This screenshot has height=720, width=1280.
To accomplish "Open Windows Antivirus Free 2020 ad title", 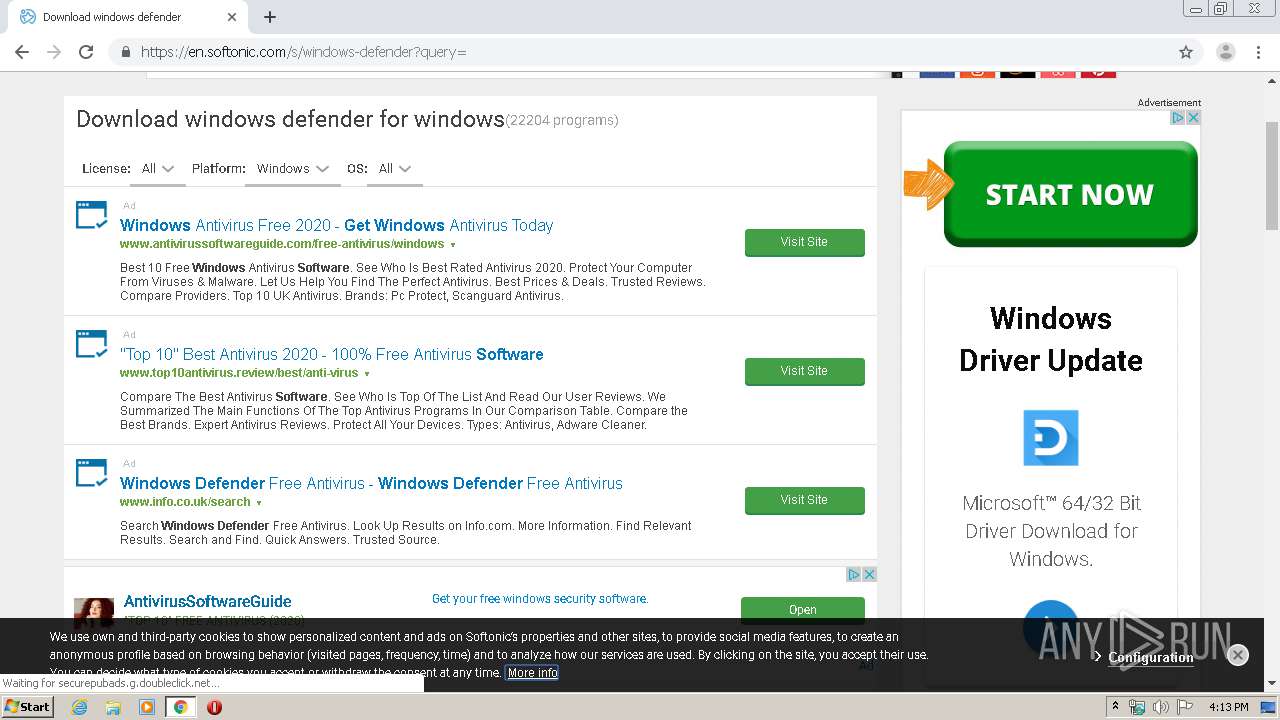I will pos(336,225).
